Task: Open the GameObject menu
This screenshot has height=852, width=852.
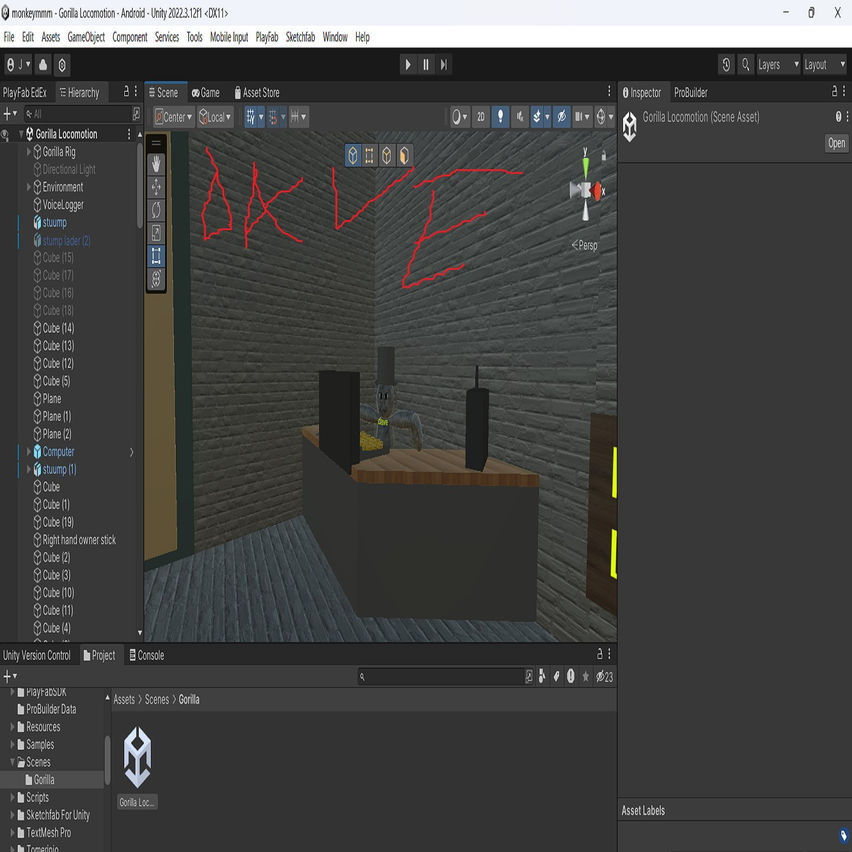Action: 86,37
